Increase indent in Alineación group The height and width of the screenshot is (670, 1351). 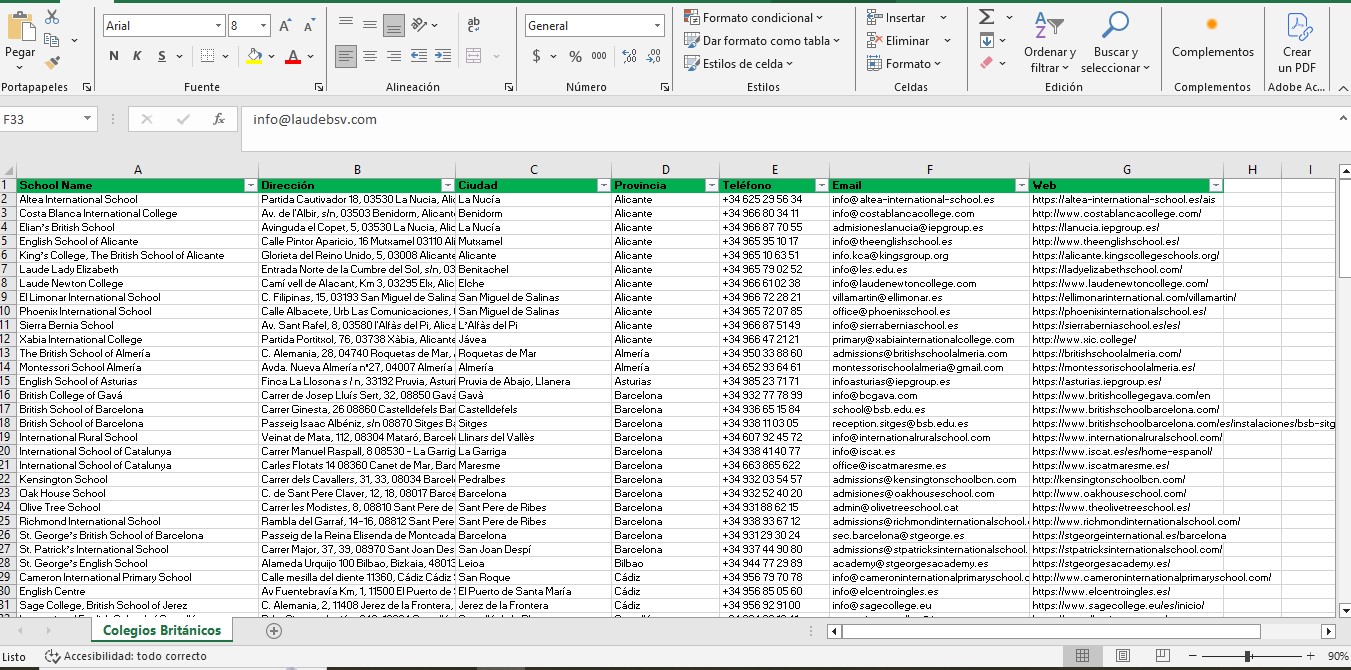click(445, 56)
